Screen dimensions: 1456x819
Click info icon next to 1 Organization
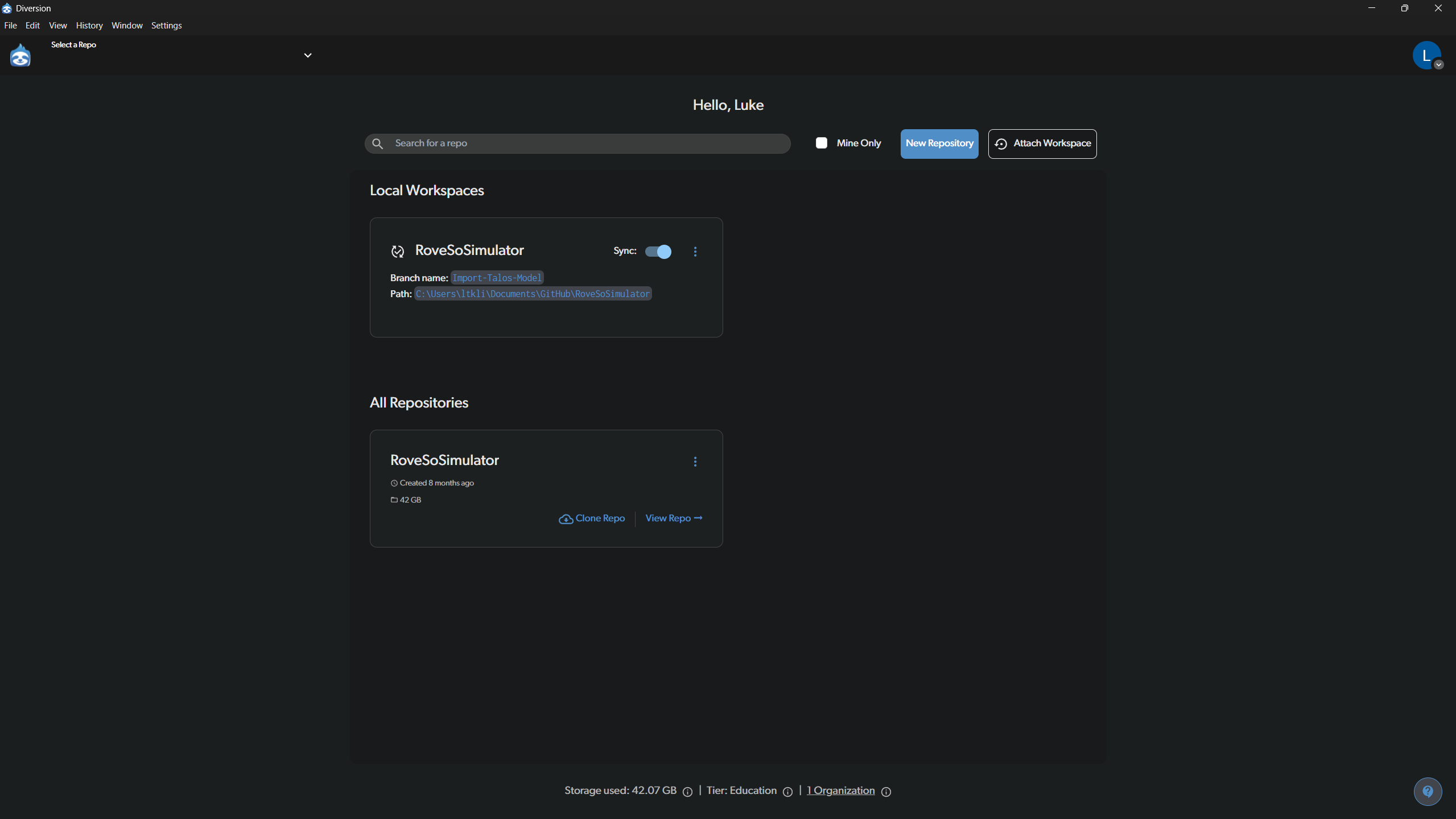(x=886, y=792)
